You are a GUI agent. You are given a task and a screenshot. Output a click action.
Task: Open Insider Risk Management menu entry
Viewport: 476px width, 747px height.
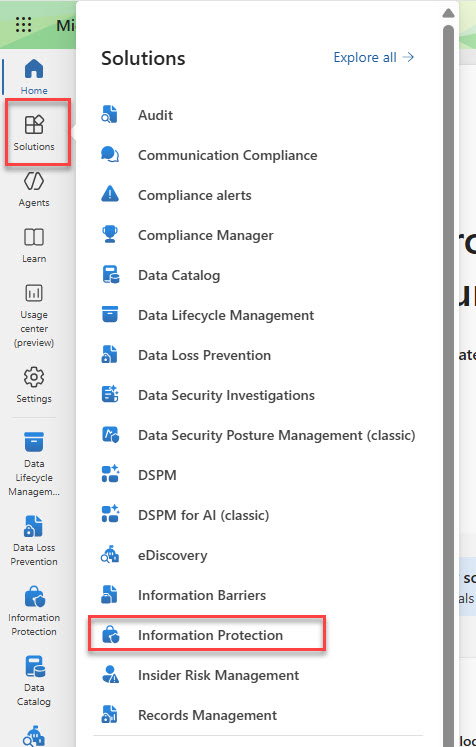coord(219,676)
